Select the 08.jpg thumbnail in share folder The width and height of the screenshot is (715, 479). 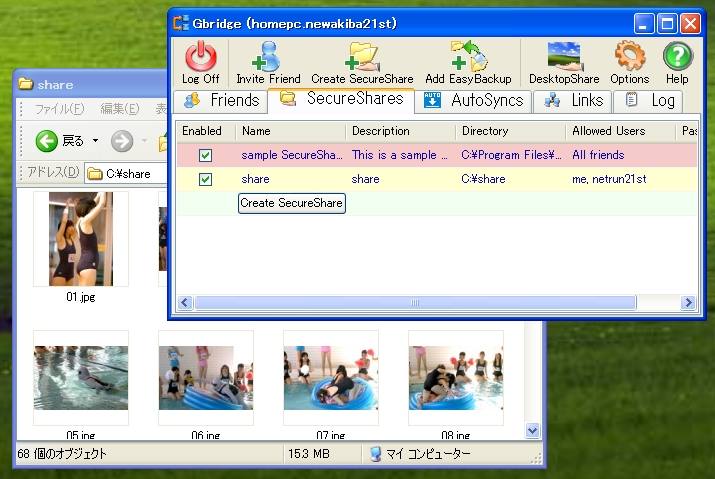(456, 378)
